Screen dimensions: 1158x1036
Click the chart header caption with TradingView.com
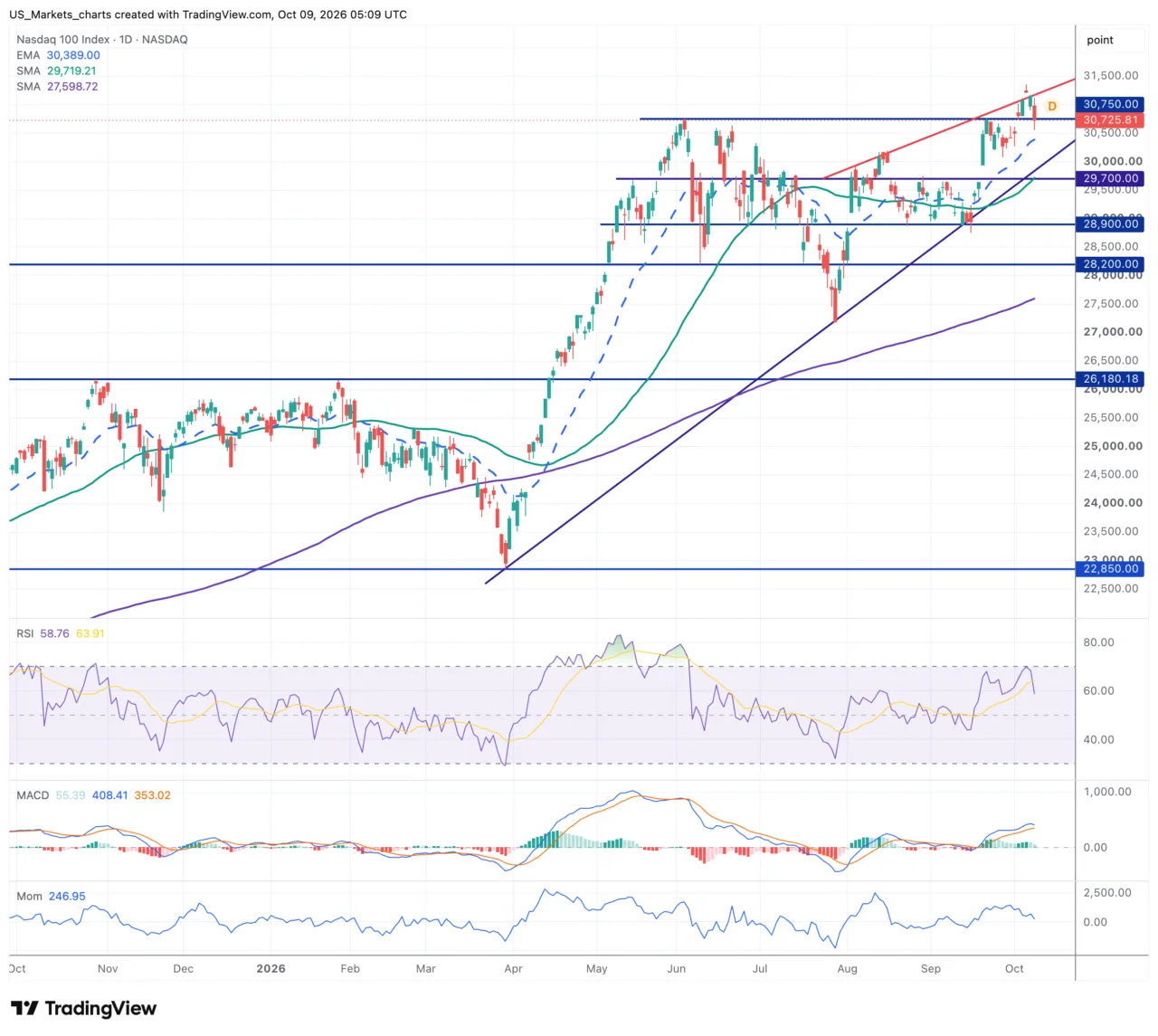208,14
